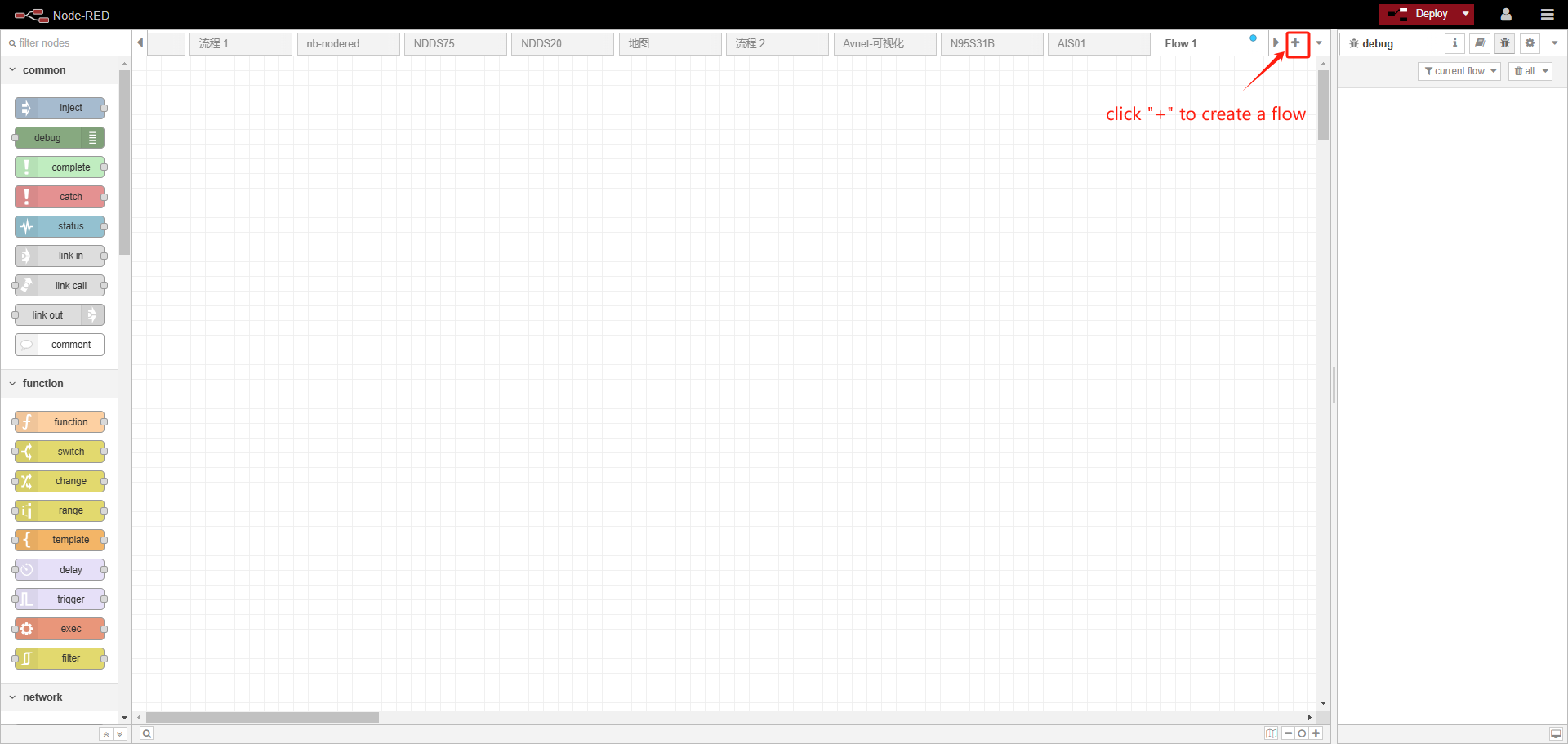
Task: Select the template node in the palette
Action: coord(60,540)
